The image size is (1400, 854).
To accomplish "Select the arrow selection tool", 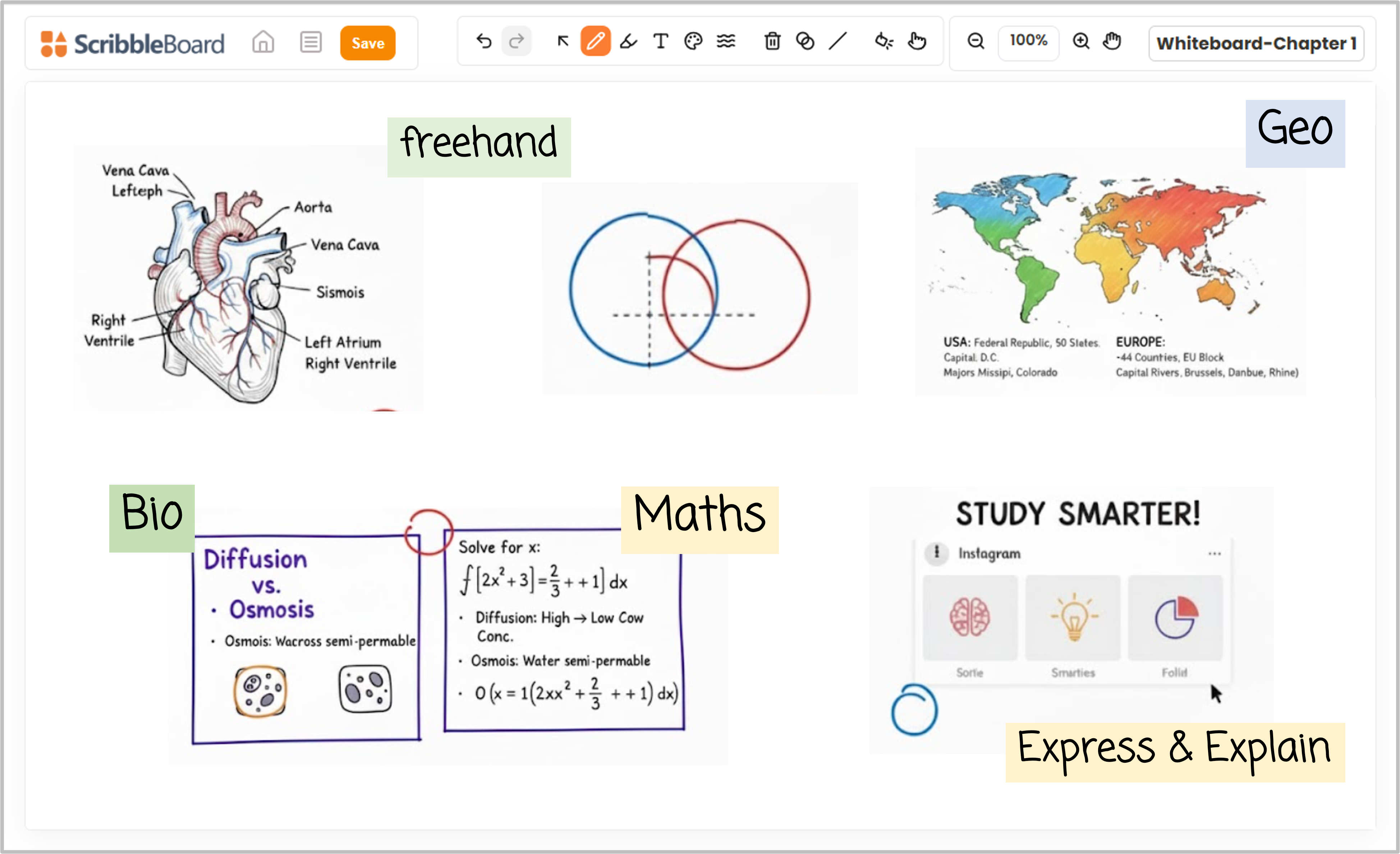I will point(563,41).
